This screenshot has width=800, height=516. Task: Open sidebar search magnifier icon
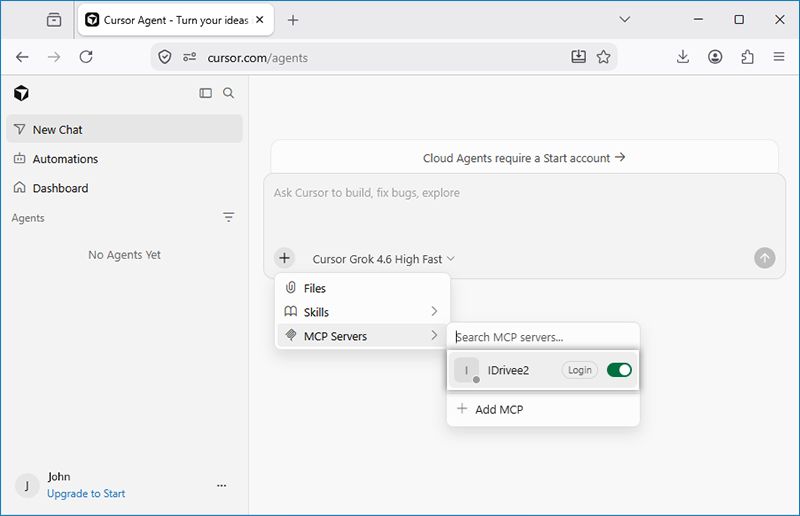click(x=229, y=93)
